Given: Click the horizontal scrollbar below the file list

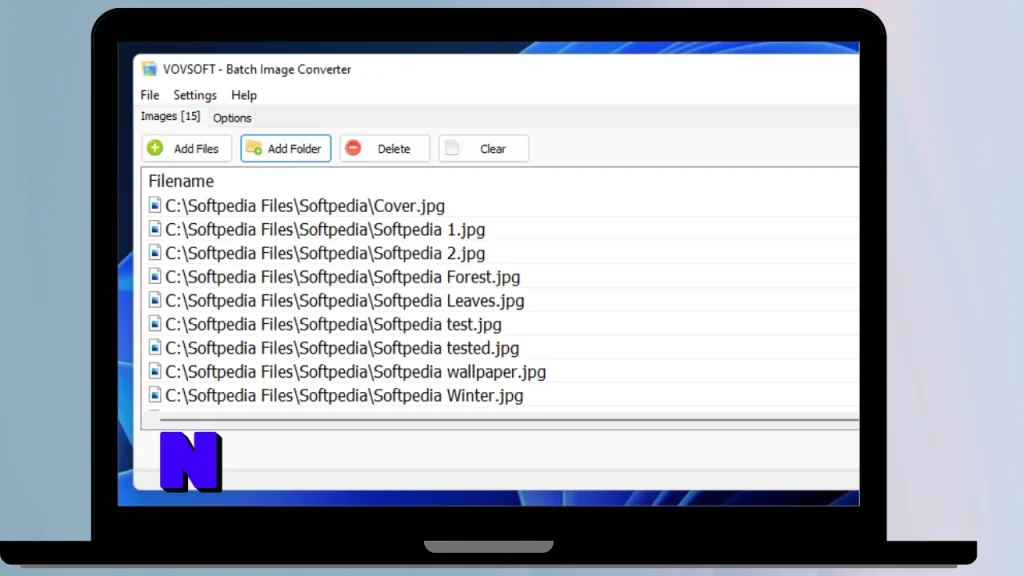Looking at the screenshot, I should (509, 420).
